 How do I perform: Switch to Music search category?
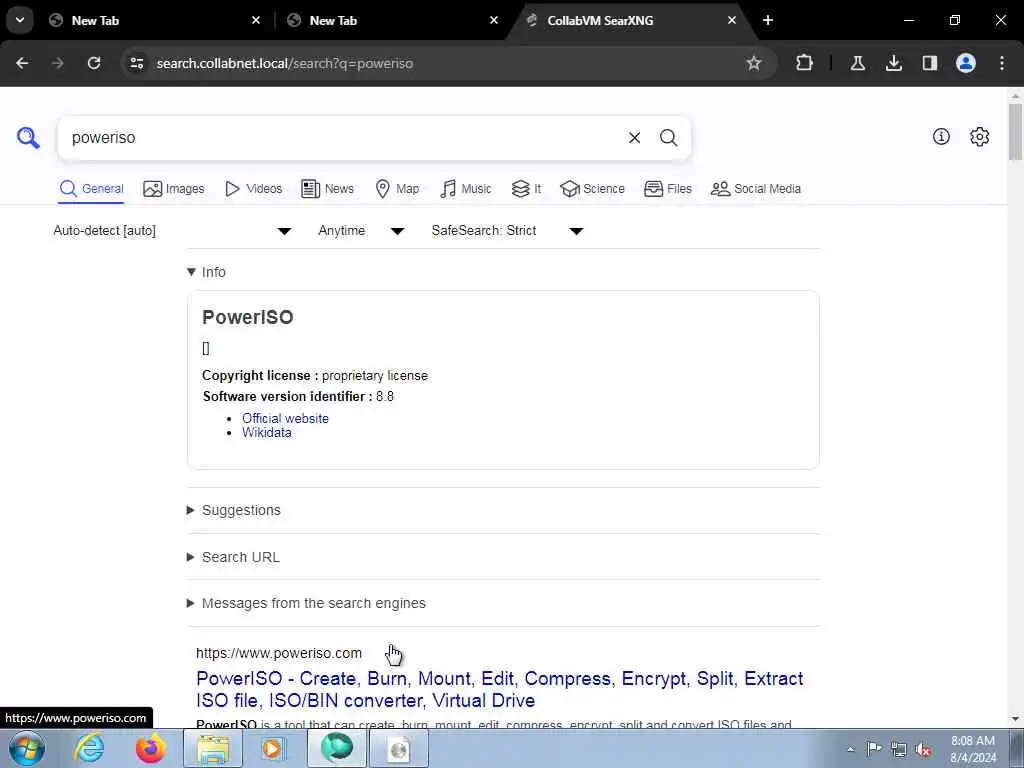click(x=466, y=189)
